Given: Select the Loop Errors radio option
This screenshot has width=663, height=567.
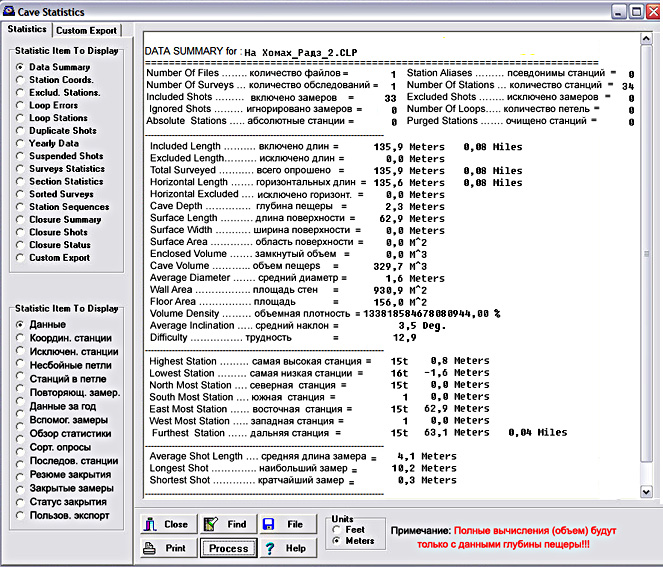Looking at the screenshot, I should [x=20, y=105].
